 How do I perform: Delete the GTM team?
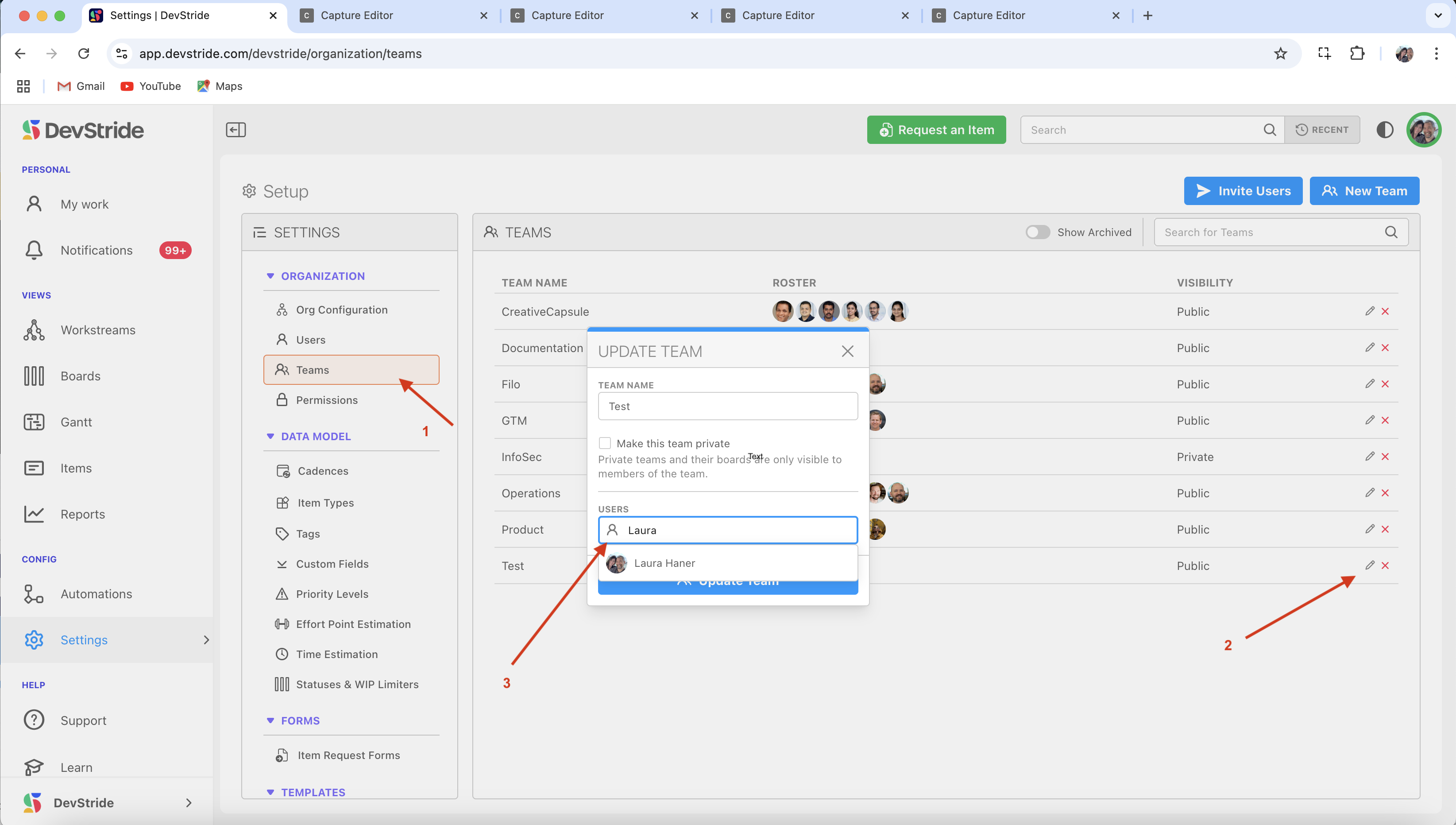[1385, 420]
